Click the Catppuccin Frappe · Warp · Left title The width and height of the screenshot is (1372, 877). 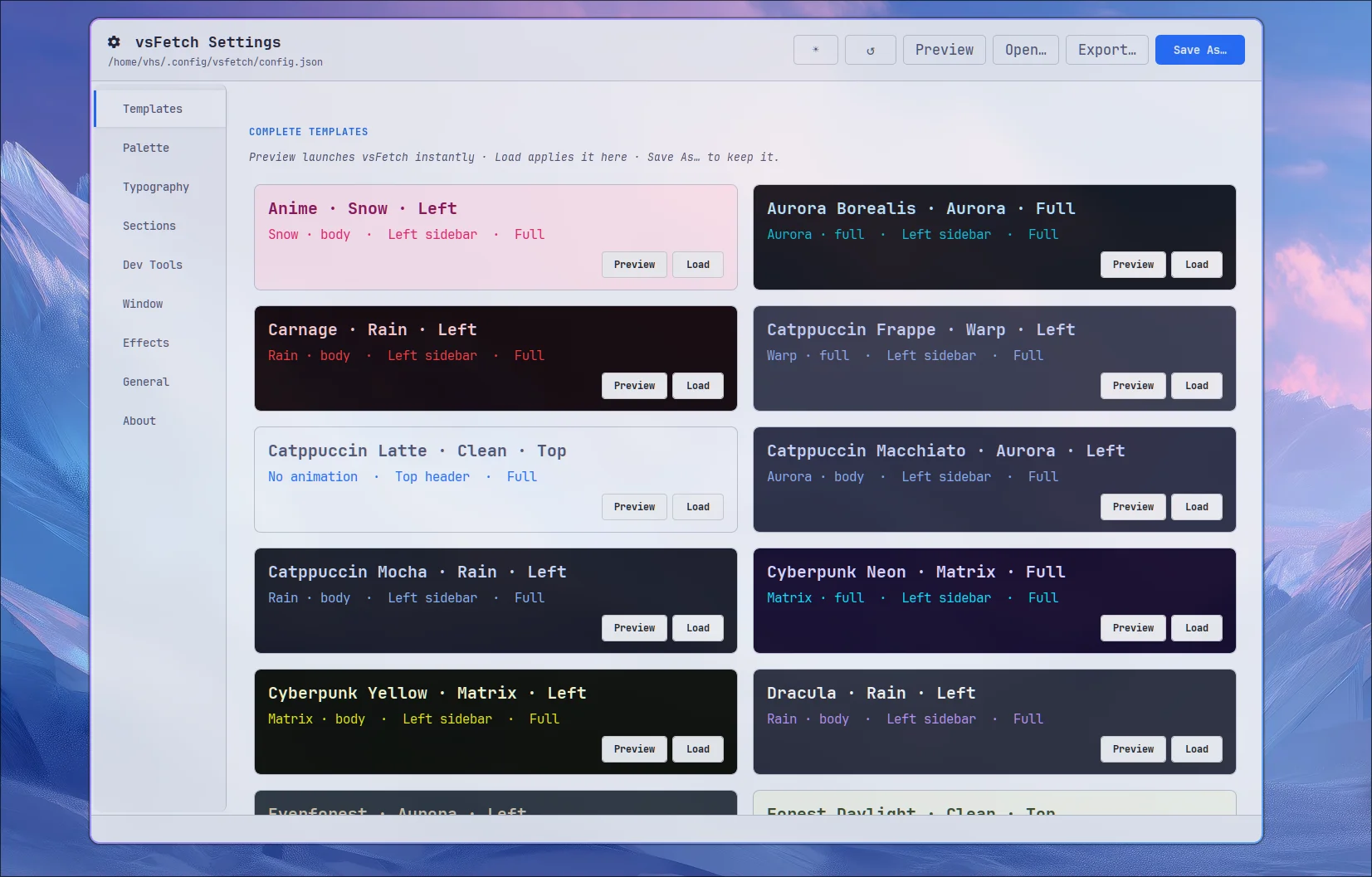[x=921, y=329]
